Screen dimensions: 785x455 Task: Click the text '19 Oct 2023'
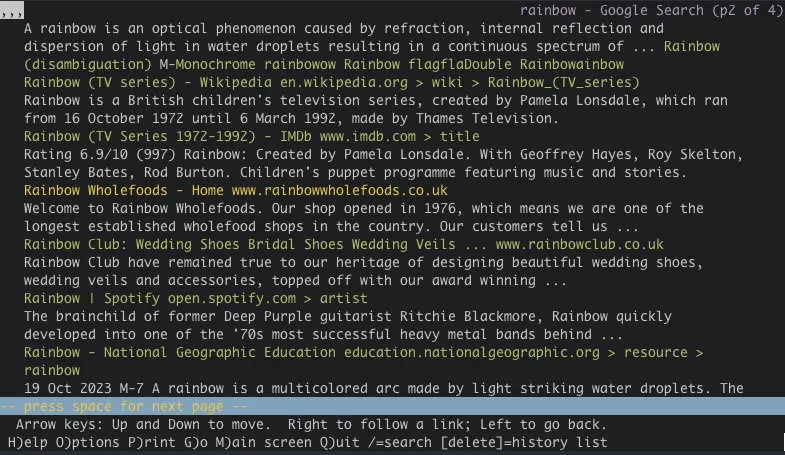(x=67, y=389)
